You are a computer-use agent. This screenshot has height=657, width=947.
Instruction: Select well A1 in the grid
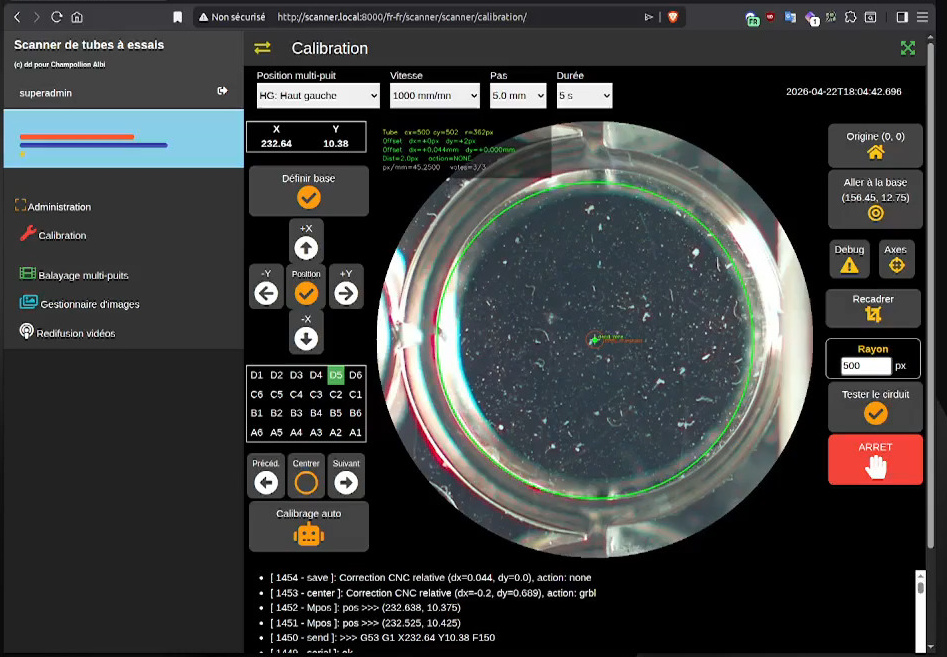356,432
